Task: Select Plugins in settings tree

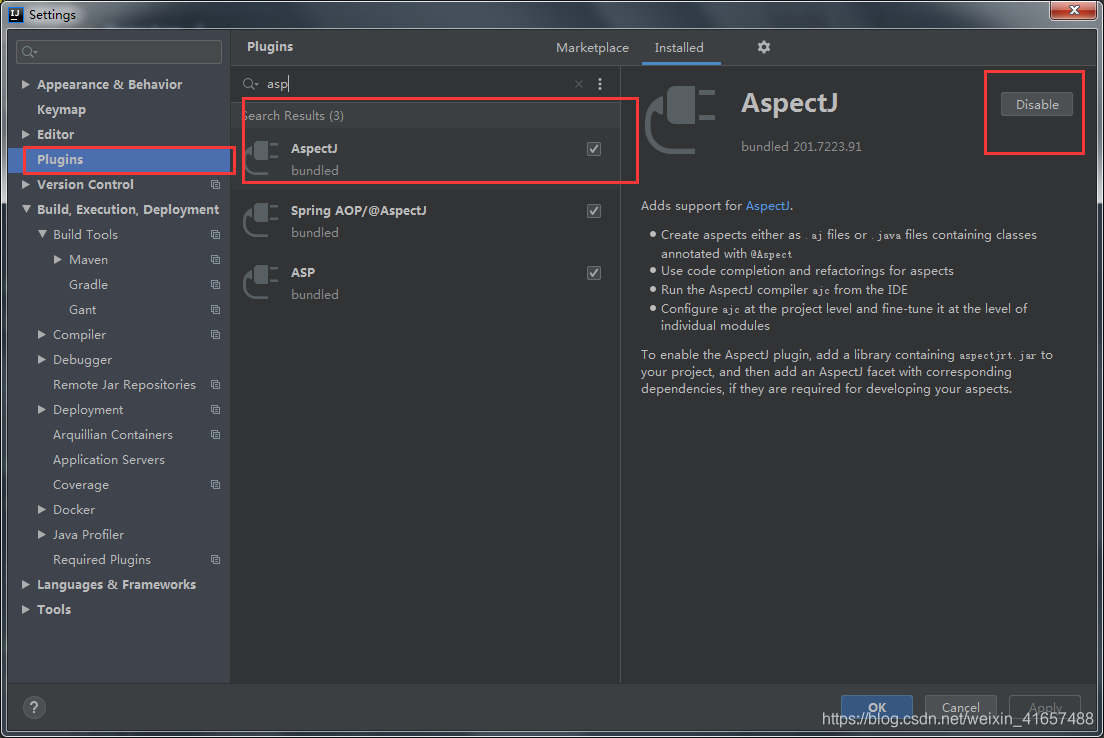Action: pyautogui.click(x=120, y=160)
